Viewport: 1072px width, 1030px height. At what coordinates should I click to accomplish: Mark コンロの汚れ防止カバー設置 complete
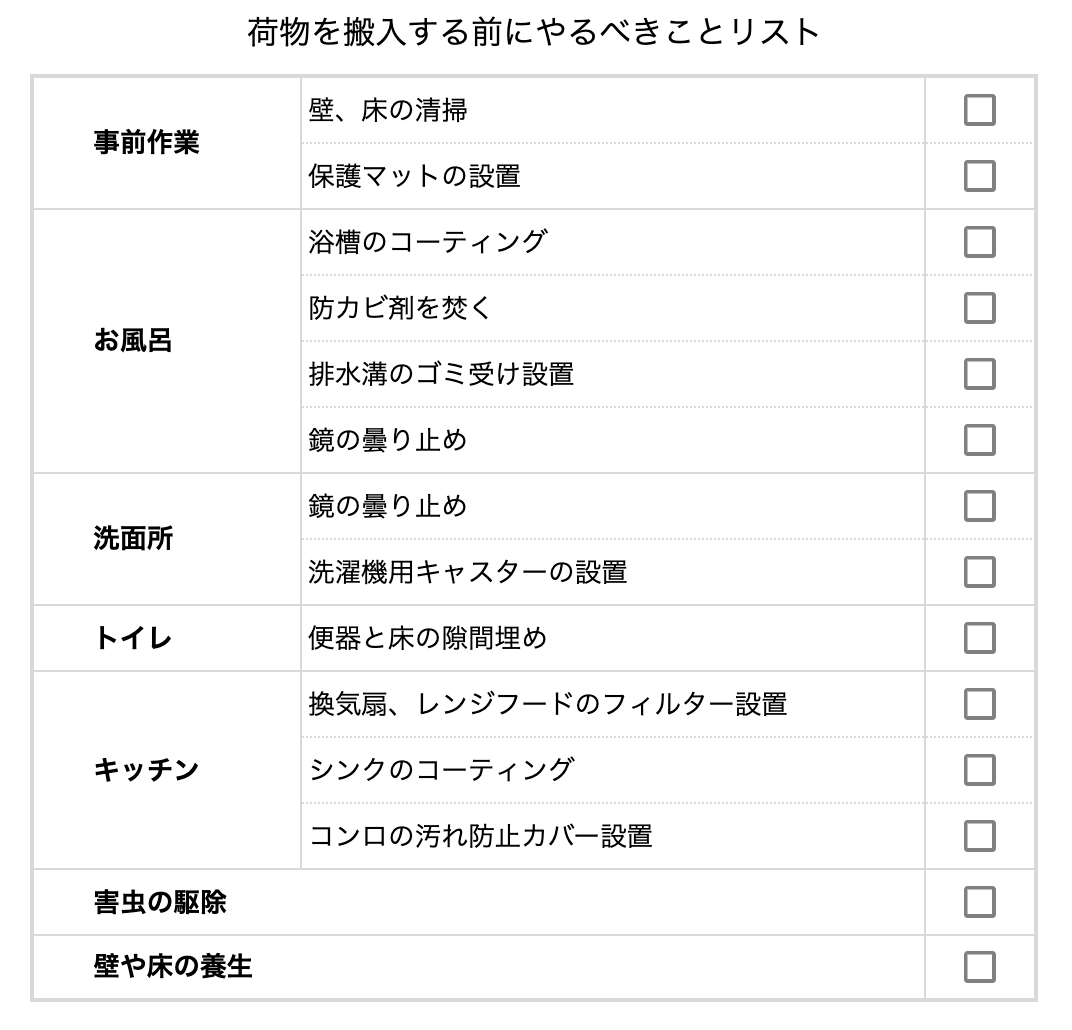[x=979, y=835]
